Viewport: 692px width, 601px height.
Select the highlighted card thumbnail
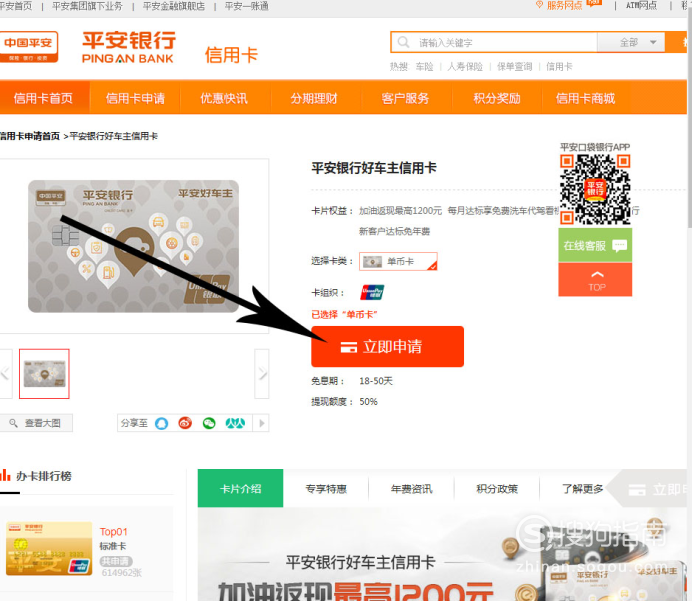click(x=44, y=374)
